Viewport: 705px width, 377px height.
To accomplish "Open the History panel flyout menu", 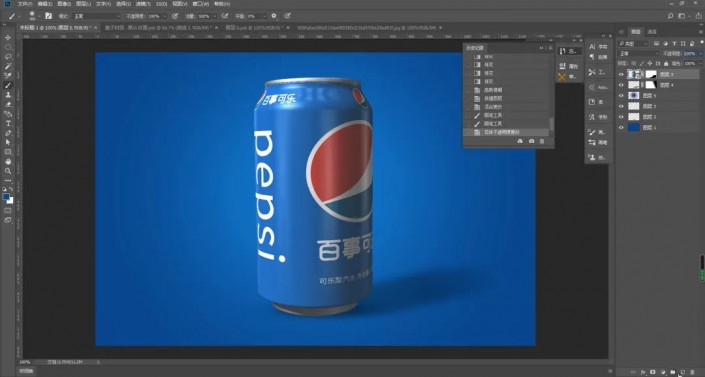I will point(550,48).
